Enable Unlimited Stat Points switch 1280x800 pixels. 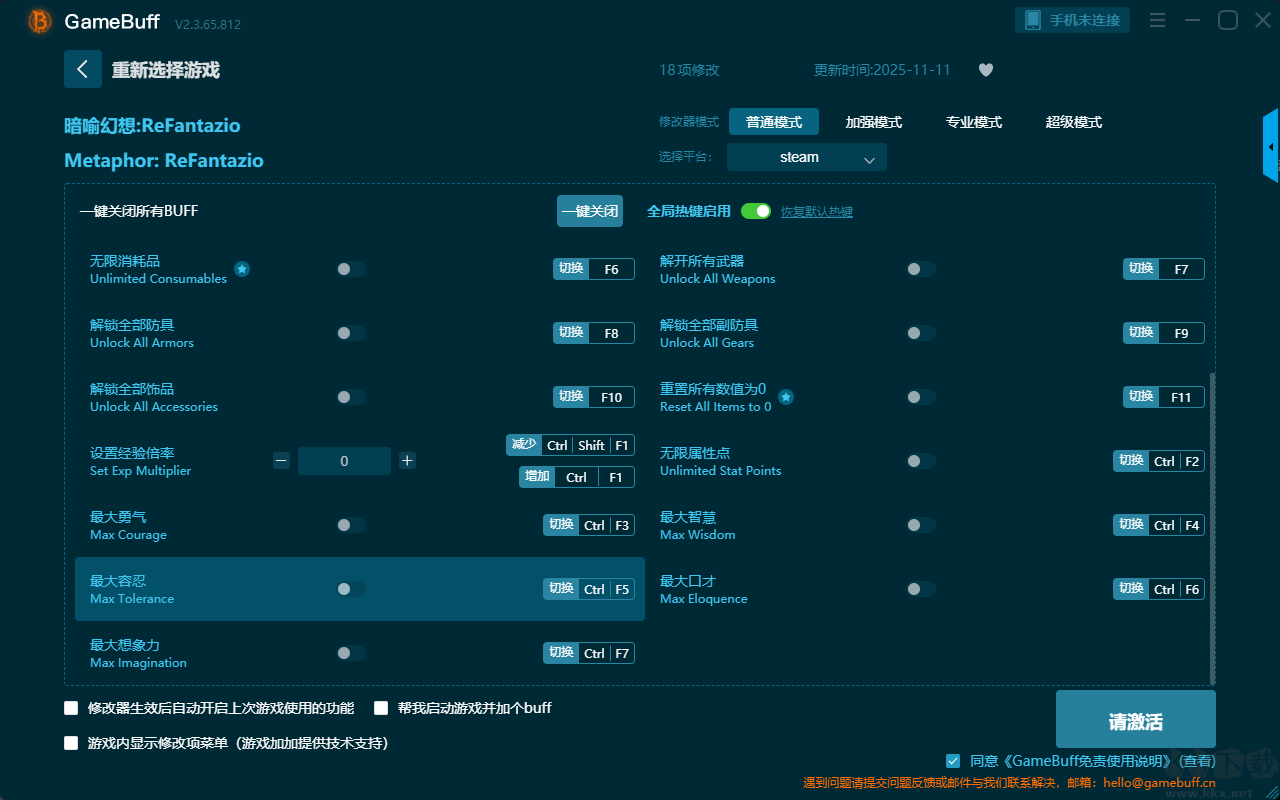tap(921, 461)
